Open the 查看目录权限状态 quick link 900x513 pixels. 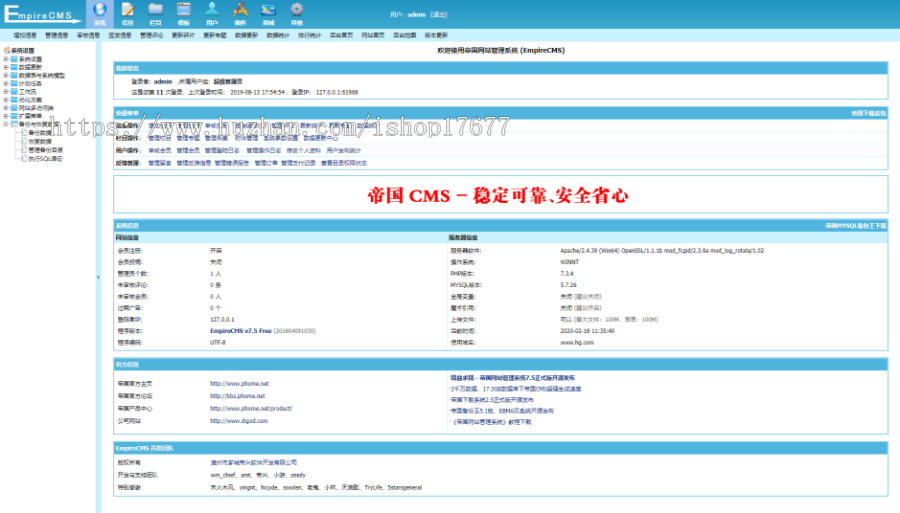point(344,163)
